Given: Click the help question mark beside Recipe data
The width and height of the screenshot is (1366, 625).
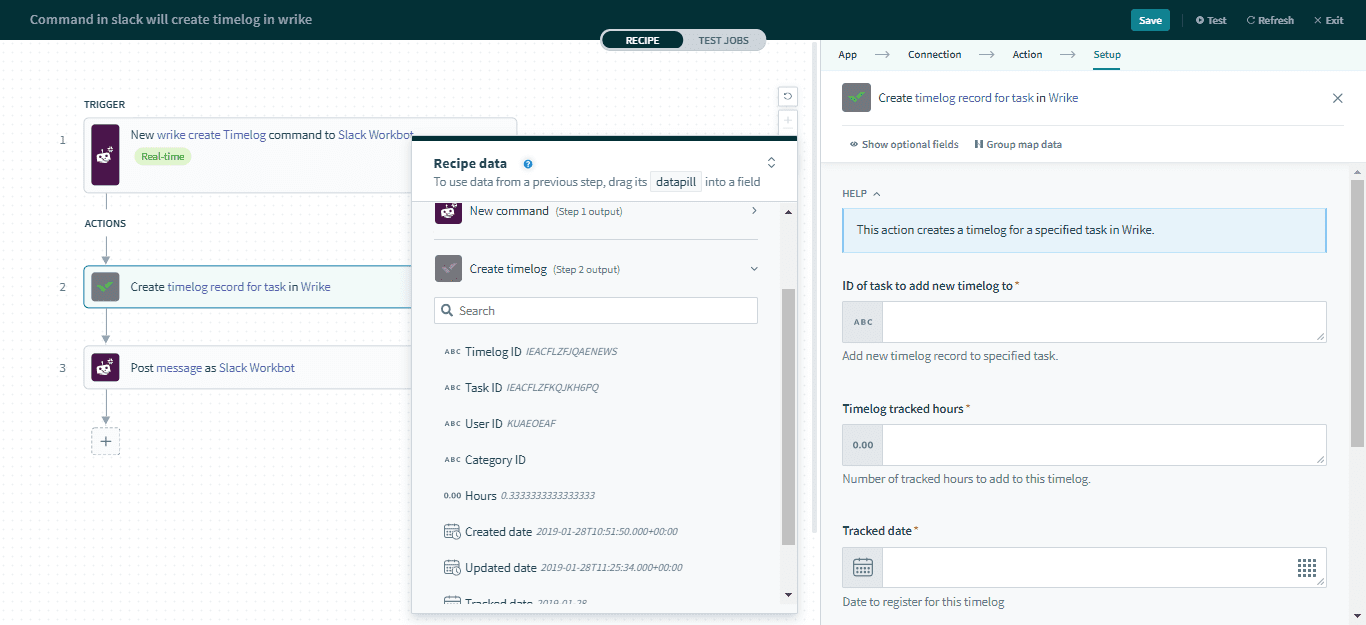Looking at the screenshot, I should (528, 163).
